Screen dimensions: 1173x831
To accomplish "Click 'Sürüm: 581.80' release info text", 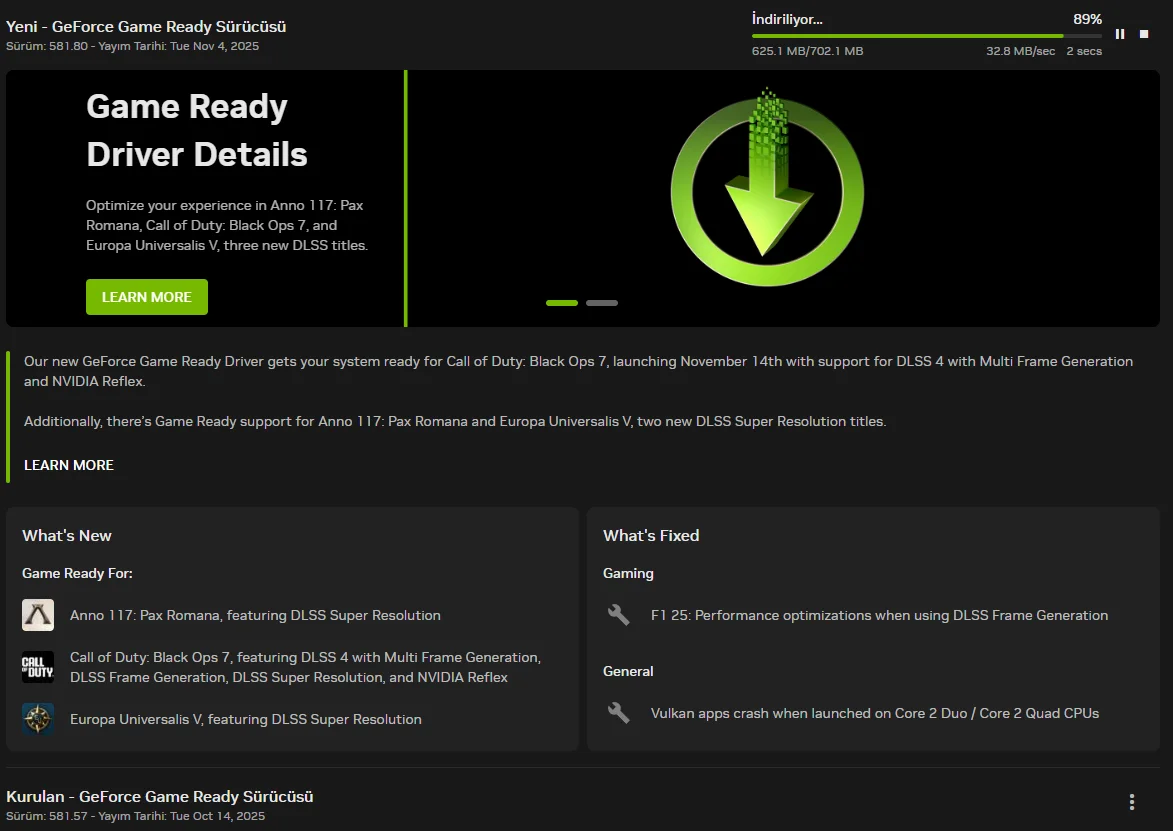I will pyautogui.click(x=132, y=46).
